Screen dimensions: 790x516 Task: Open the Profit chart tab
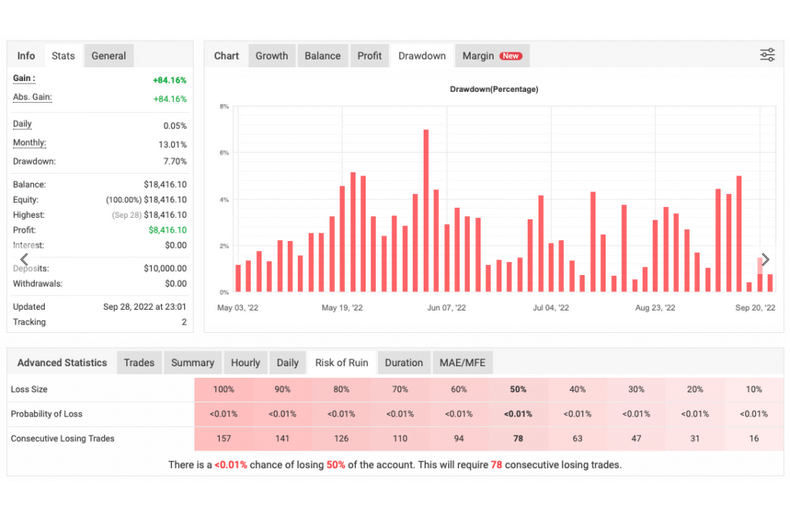point(369,56)
